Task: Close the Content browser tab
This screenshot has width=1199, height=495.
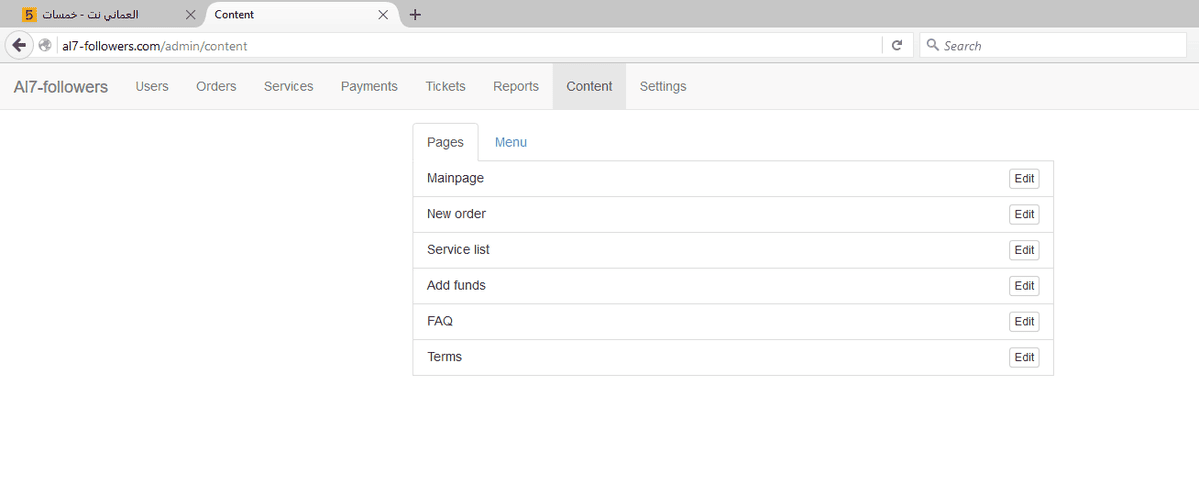Action: pyautogui.click(x=383, y=15)
